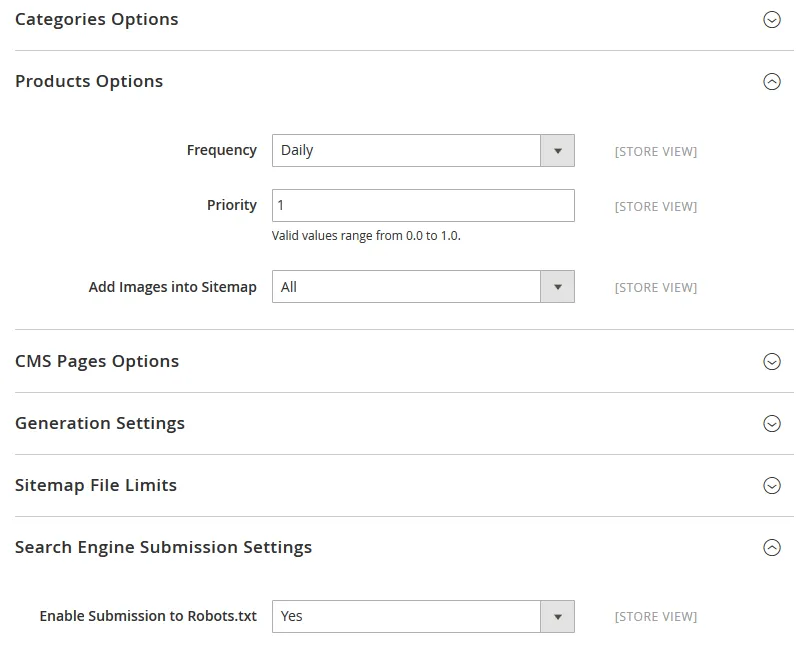Viewport: 800px width, 646px height.
Task: Click the [STORE VIEW] label beside Frequency
Action: 654,151
